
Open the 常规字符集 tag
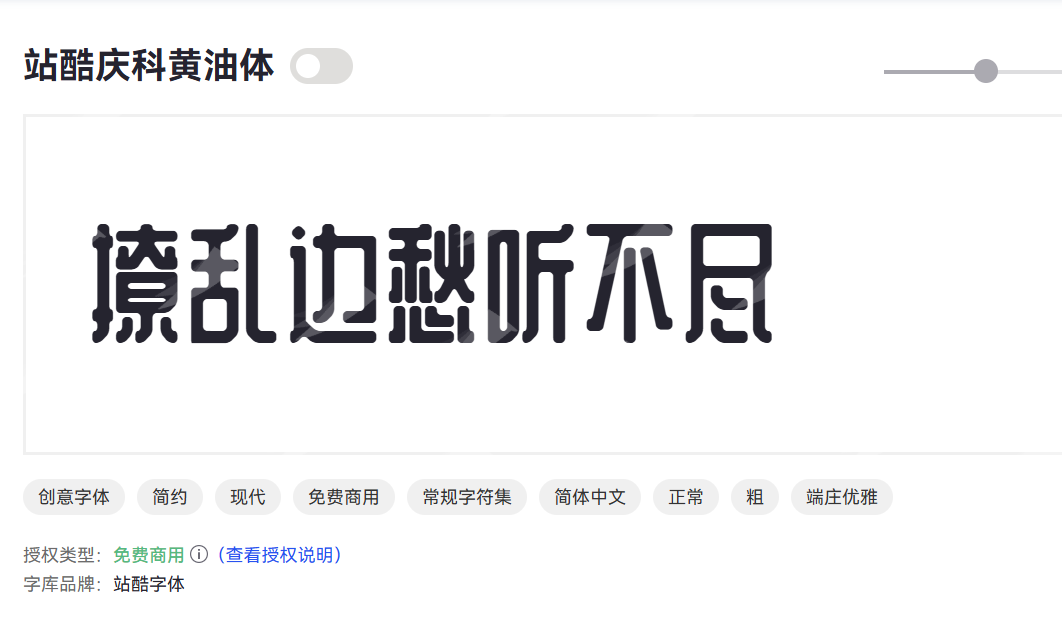tap(467, 497)
